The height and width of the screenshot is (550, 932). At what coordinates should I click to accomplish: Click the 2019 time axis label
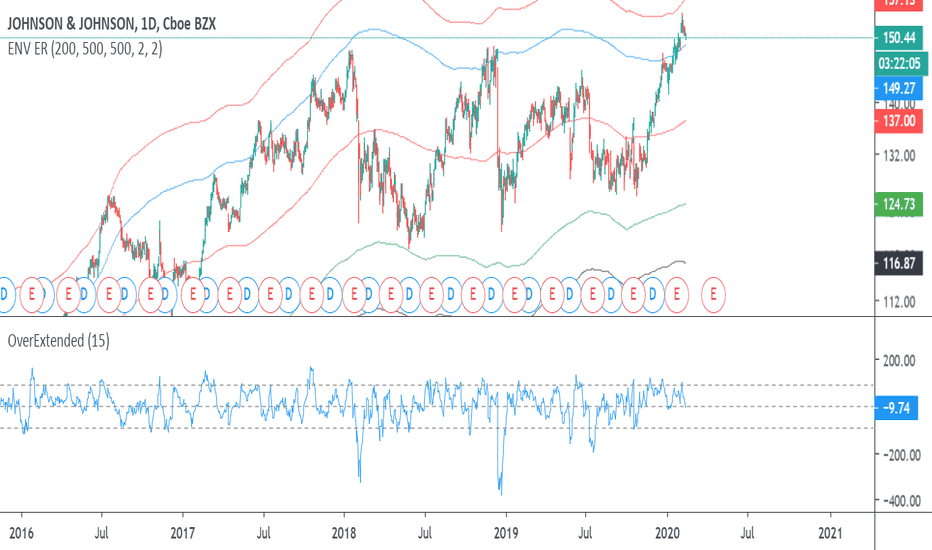(x=506, y=532)
